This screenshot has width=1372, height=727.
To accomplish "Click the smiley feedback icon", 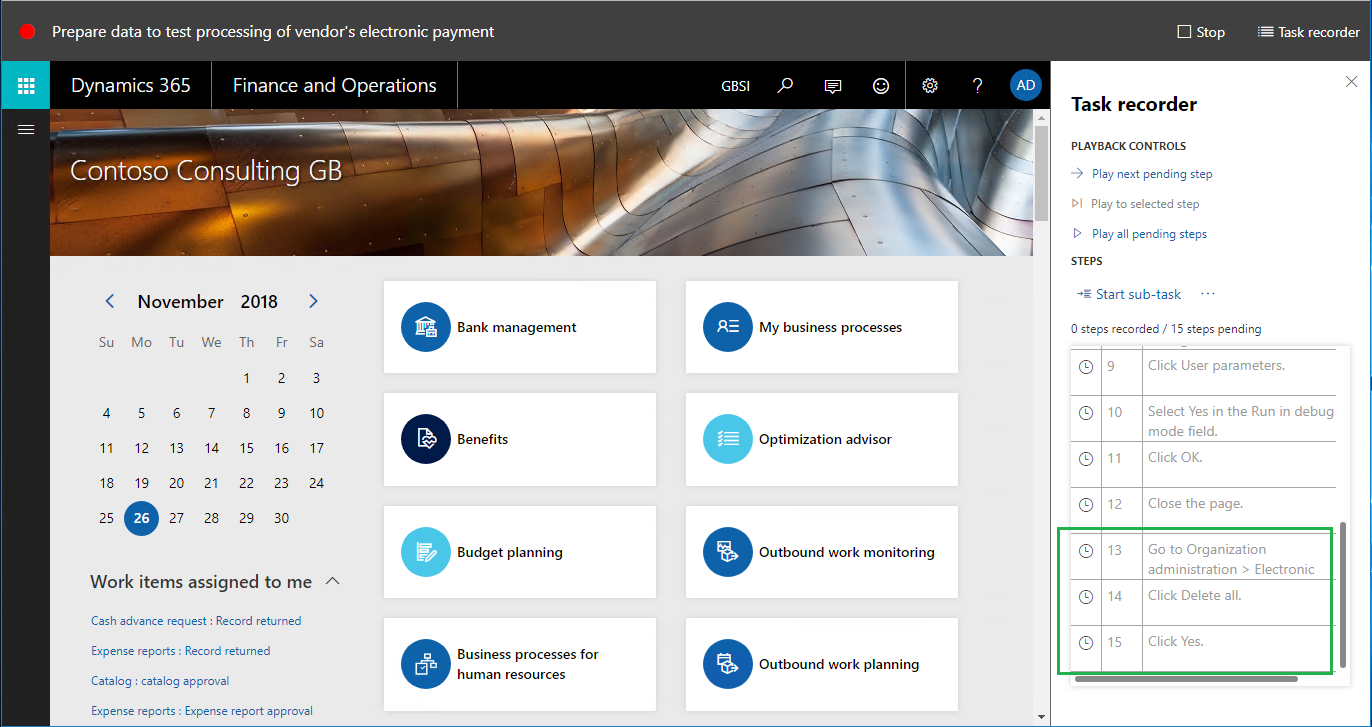I will click(881, 86).
